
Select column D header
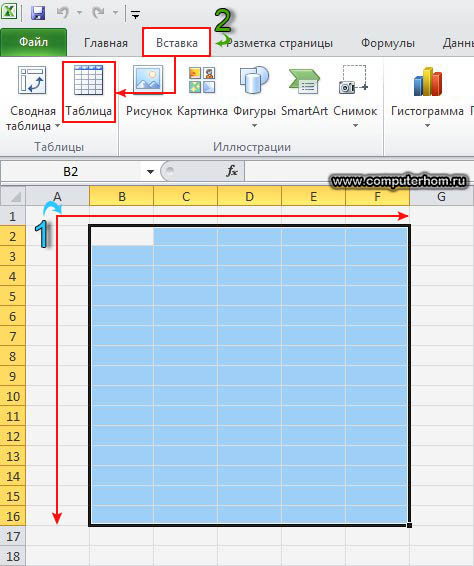pos(249,196)
